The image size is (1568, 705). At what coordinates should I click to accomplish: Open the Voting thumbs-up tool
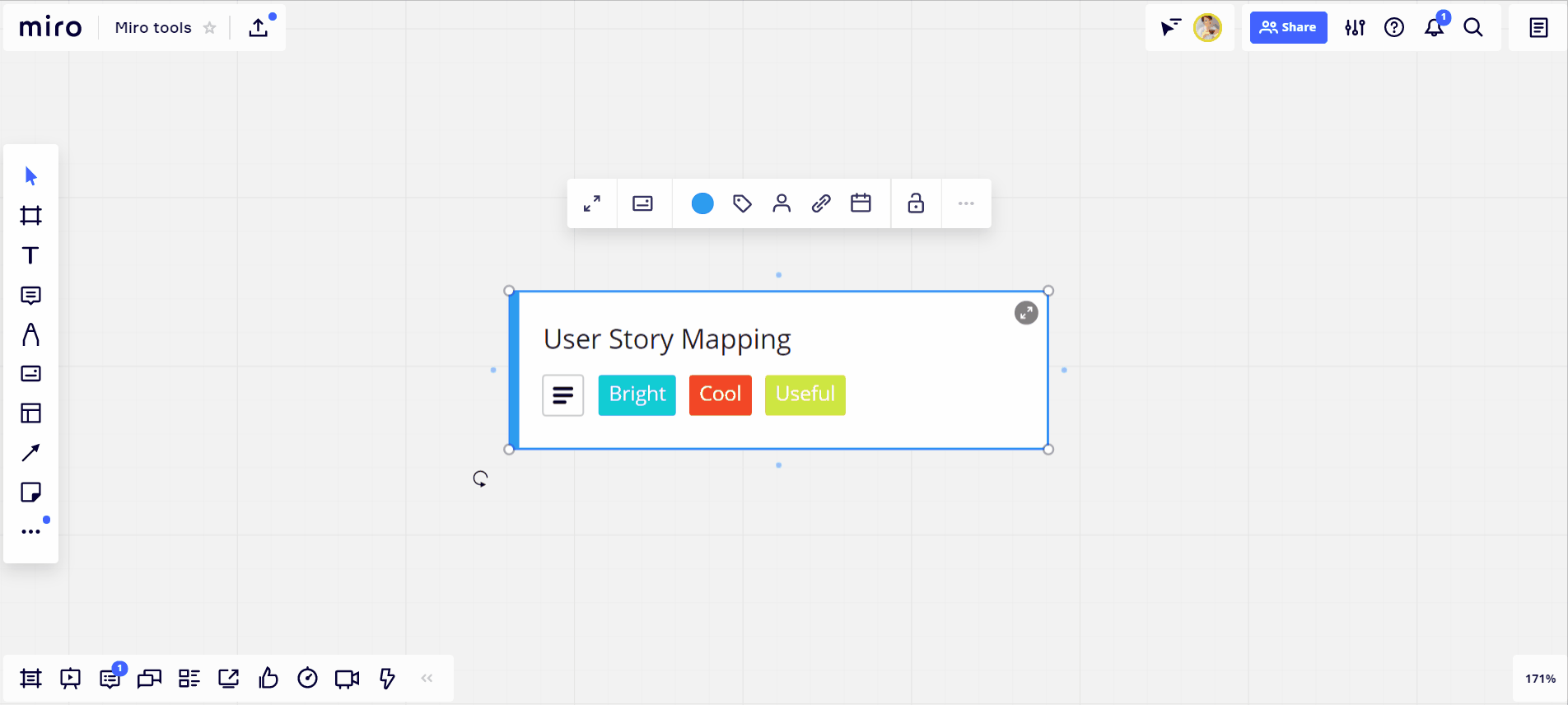click(x=268, y=678)
